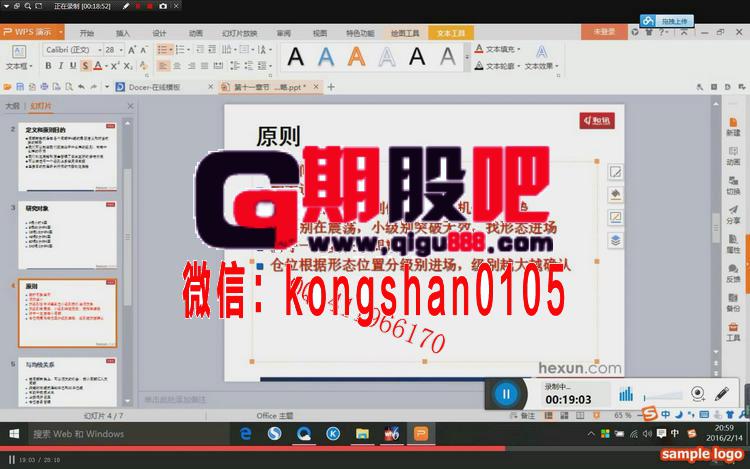Increase font size with the larger A icon
Viewport: 750px width, 469px height.
point(132,50)
